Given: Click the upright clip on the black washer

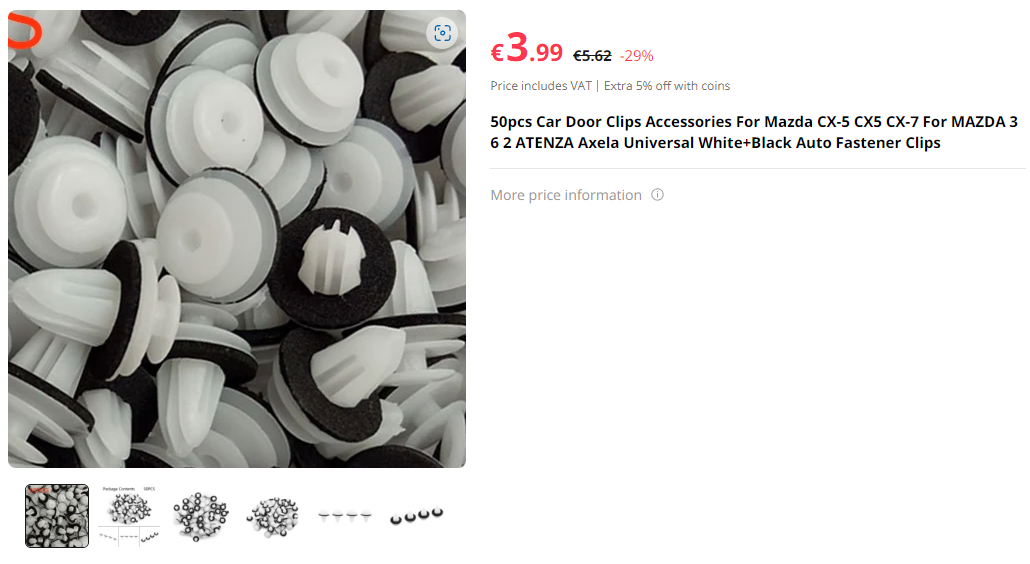Looking at the screenshot, I should (332, 258).
